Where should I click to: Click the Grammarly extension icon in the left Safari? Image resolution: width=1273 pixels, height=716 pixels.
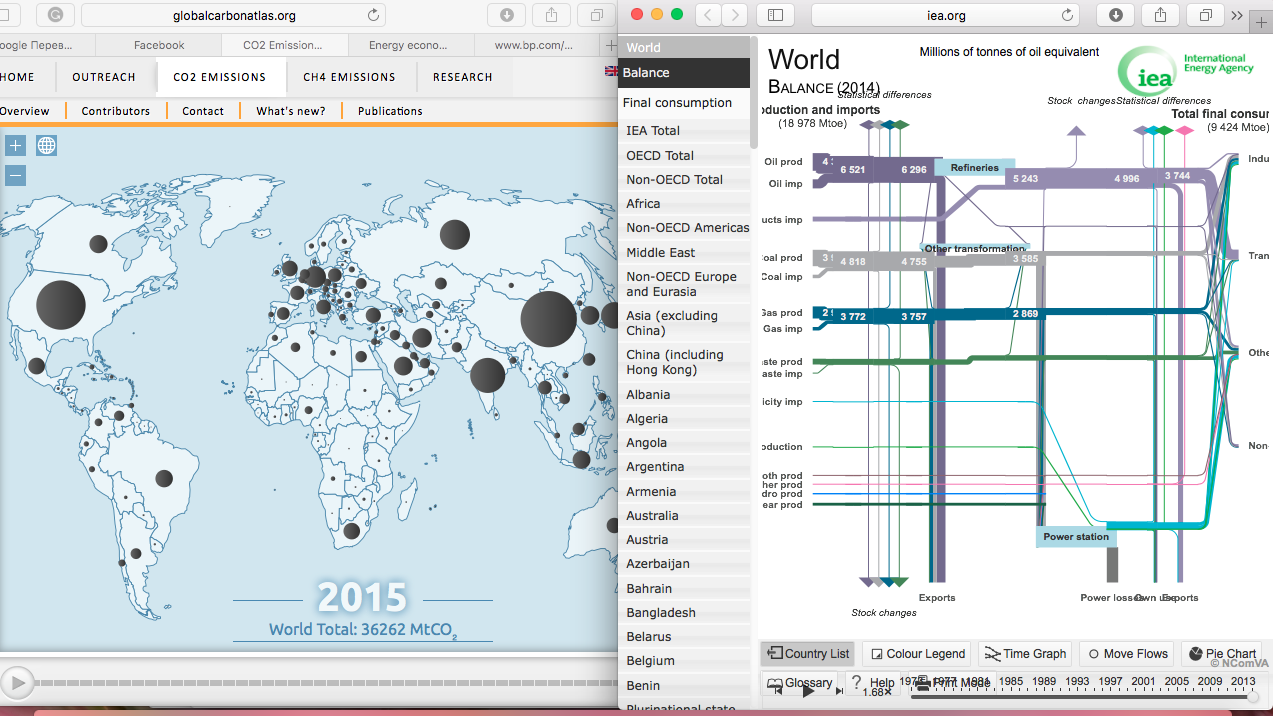point(55,15)
